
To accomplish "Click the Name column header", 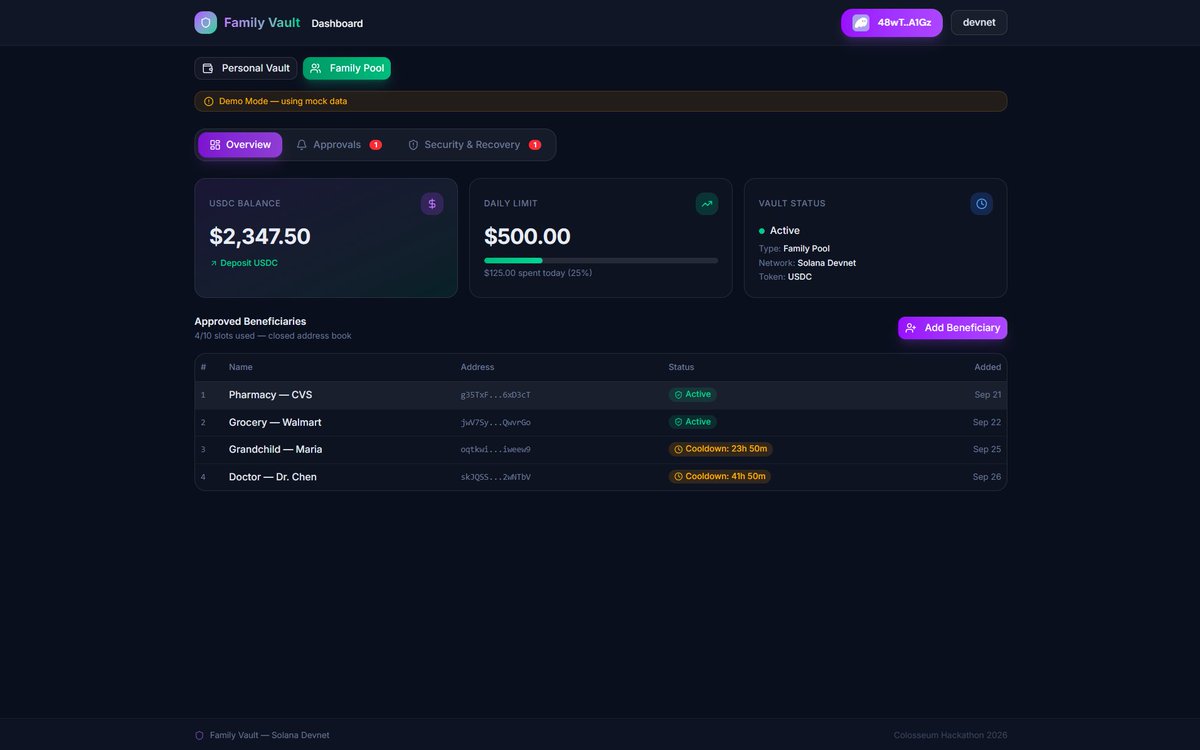I will point(240,367).
